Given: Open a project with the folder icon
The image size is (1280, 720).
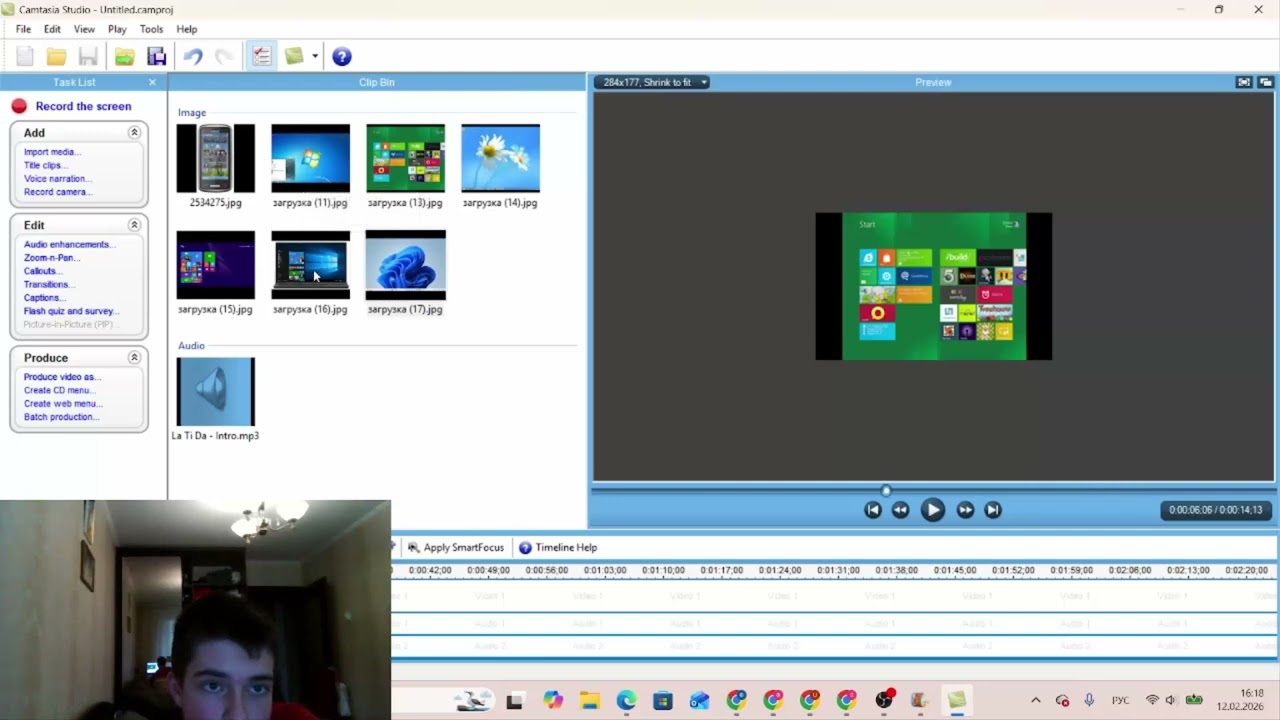Looking at the screenshot, I should [x=57, y=57].
